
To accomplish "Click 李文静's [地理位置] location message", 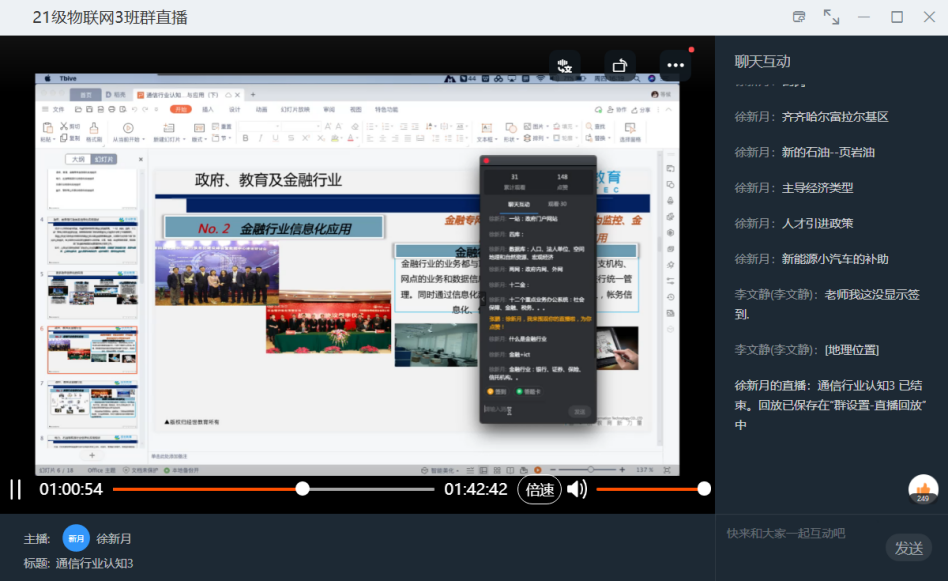I will click(850, 349).
